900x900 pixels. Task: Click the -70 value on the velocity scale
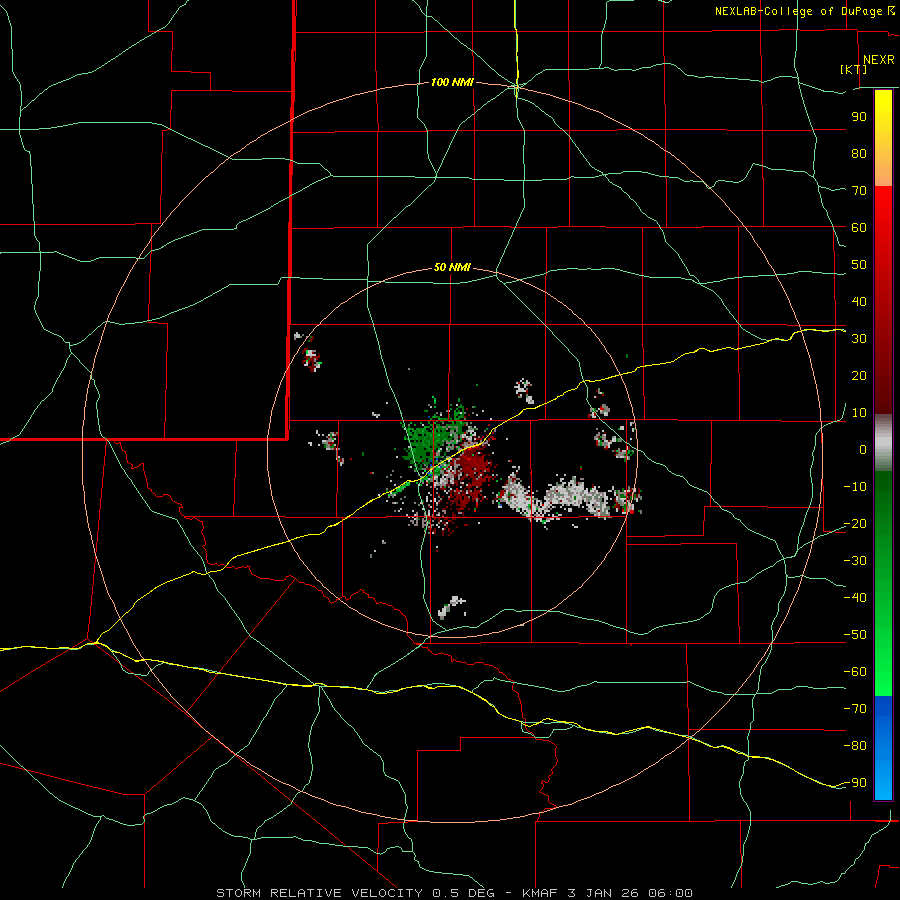(855, 709)
